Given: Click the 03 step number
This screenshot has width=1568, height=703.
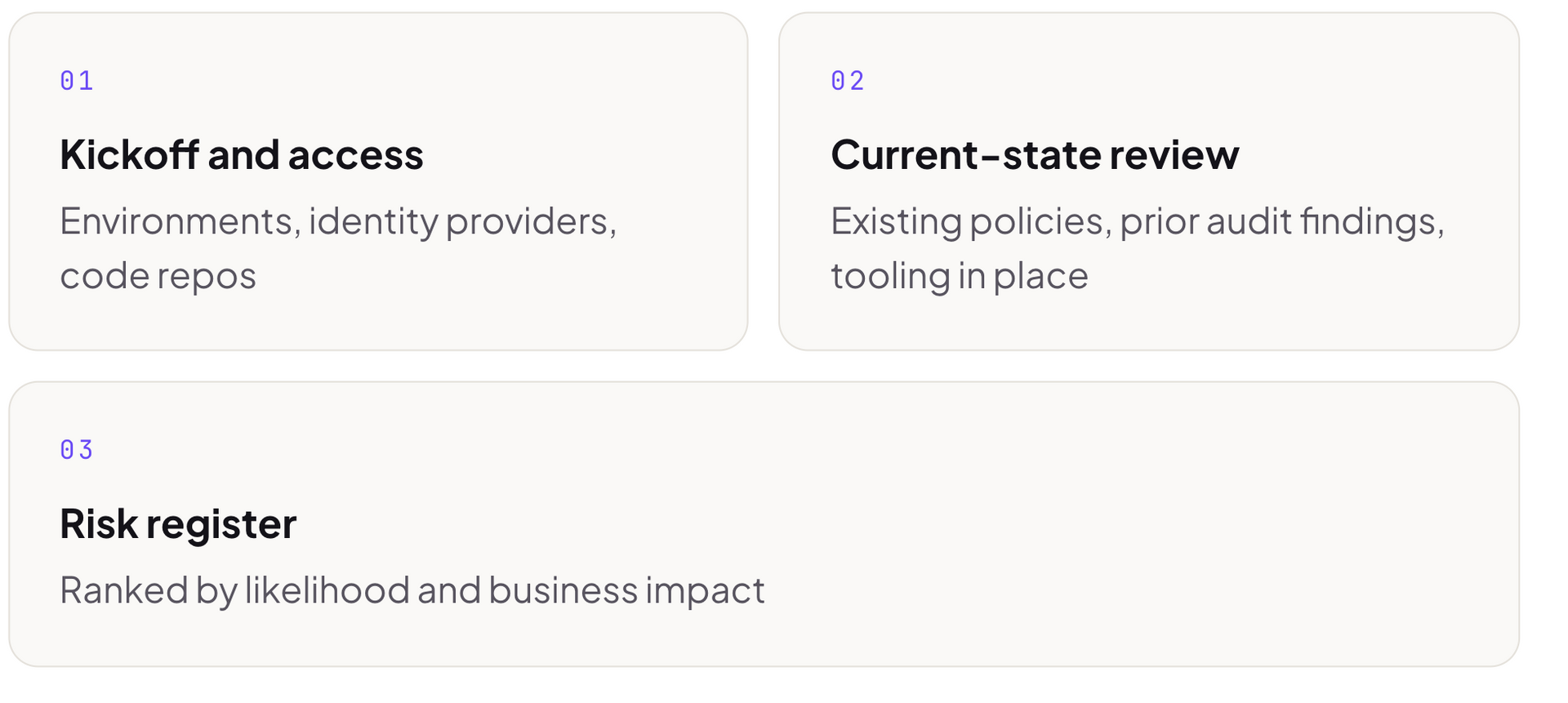Looking at the screenshot, I should (x=77, y=450).
